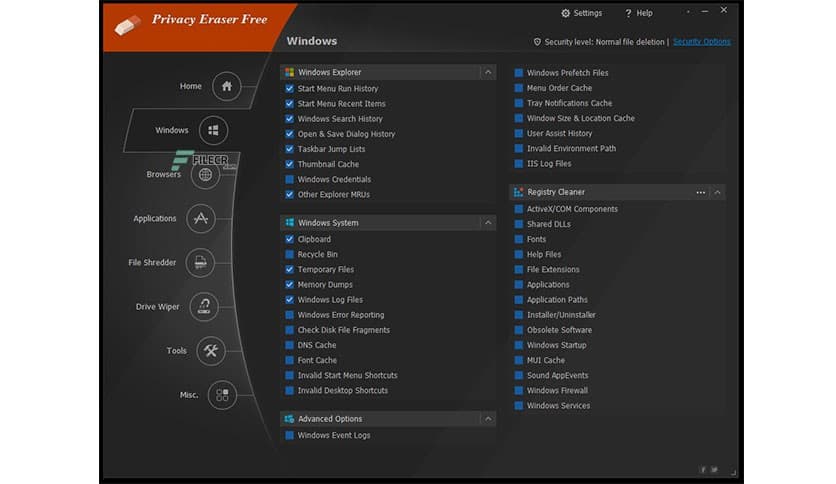836x484 pixels.
Task: Click the Registry Cleaner section icon
Action: 518,192
